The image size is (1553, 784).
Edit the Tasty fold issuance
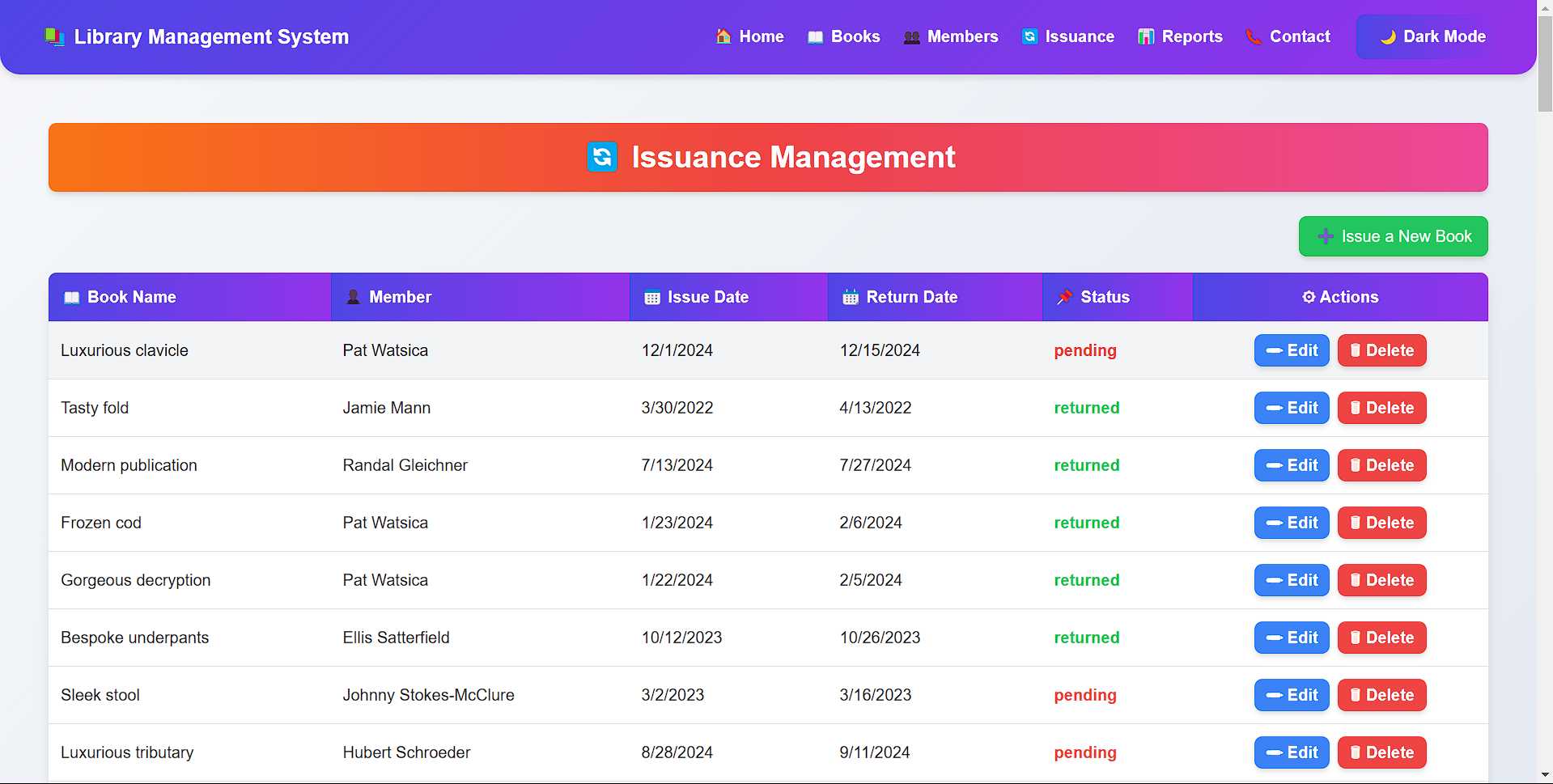pos(1292,408)
